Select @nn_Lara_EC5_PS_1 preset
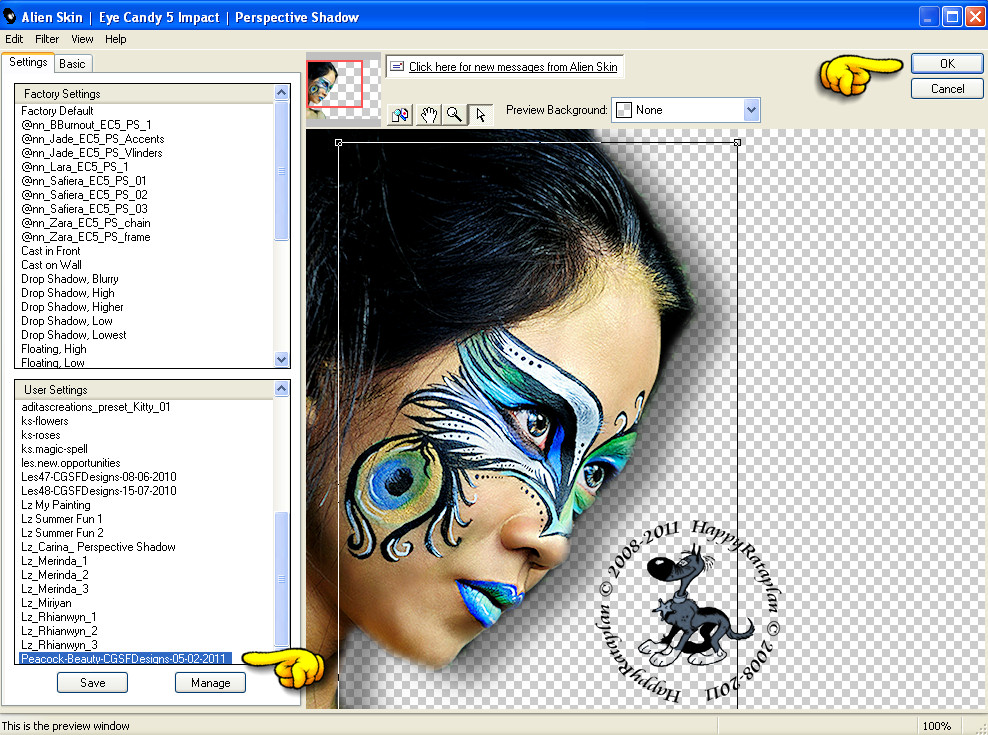The image size is (988, 735). [x=75, y=167]
